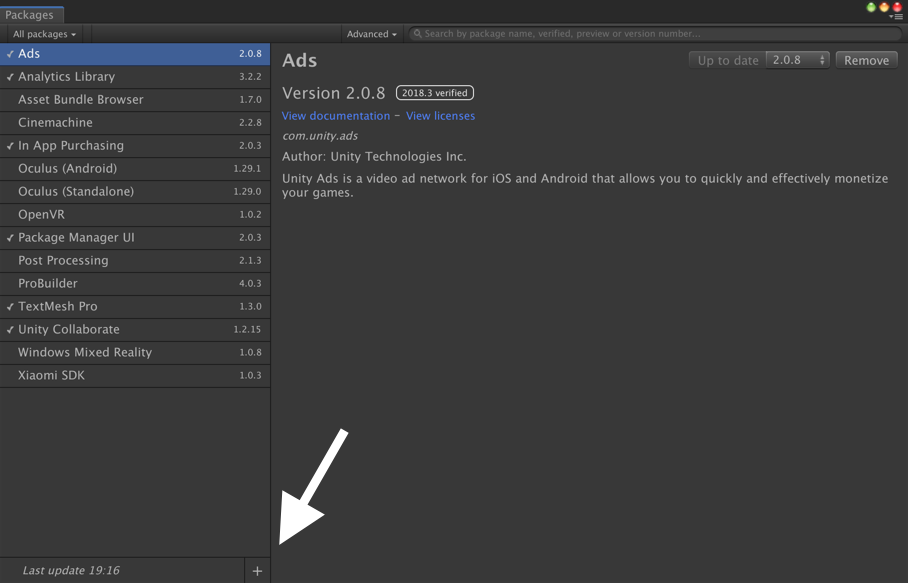Click the Up to date button

728,60
